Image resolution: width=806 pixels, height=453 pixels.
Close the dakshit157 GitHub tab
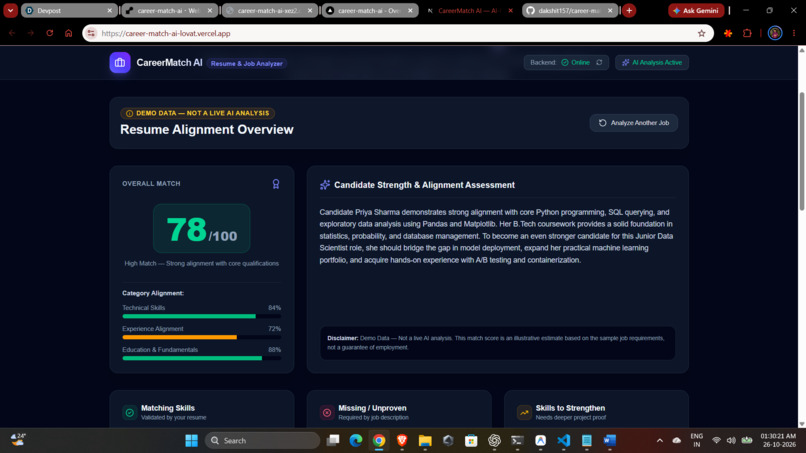(x=610, y=10)
